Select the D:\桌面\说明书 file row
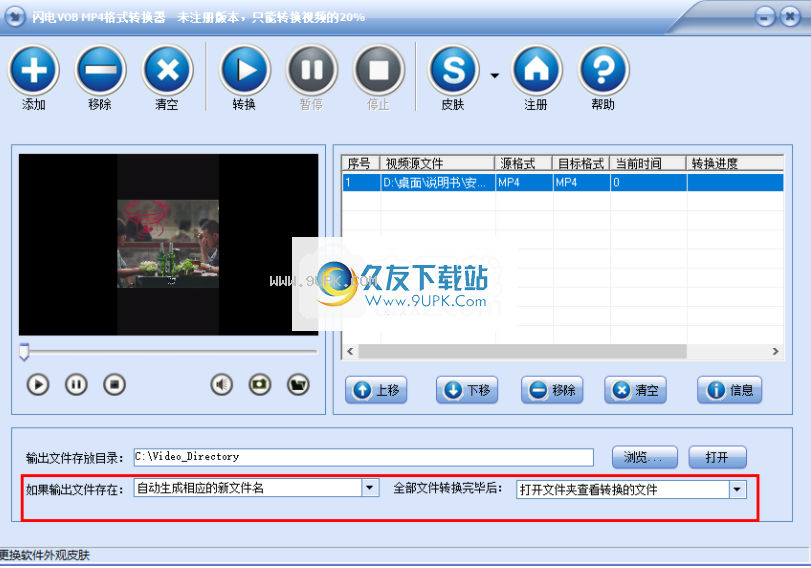811x568 pixels. pos(563,183)
